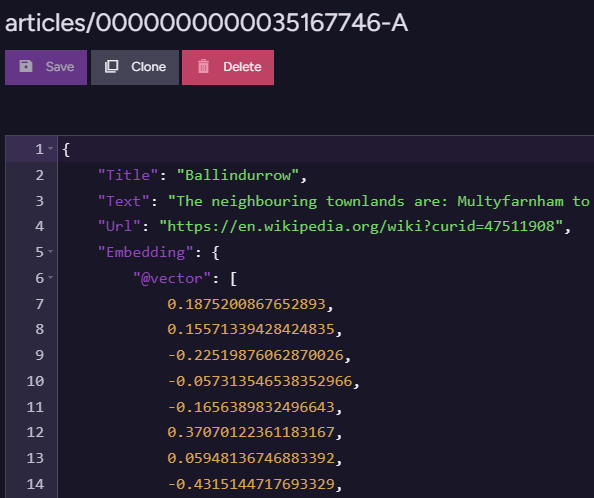Screen dimensions: 594x498
Task: Click the document ID title heading
Action: (x=206, y=23)
